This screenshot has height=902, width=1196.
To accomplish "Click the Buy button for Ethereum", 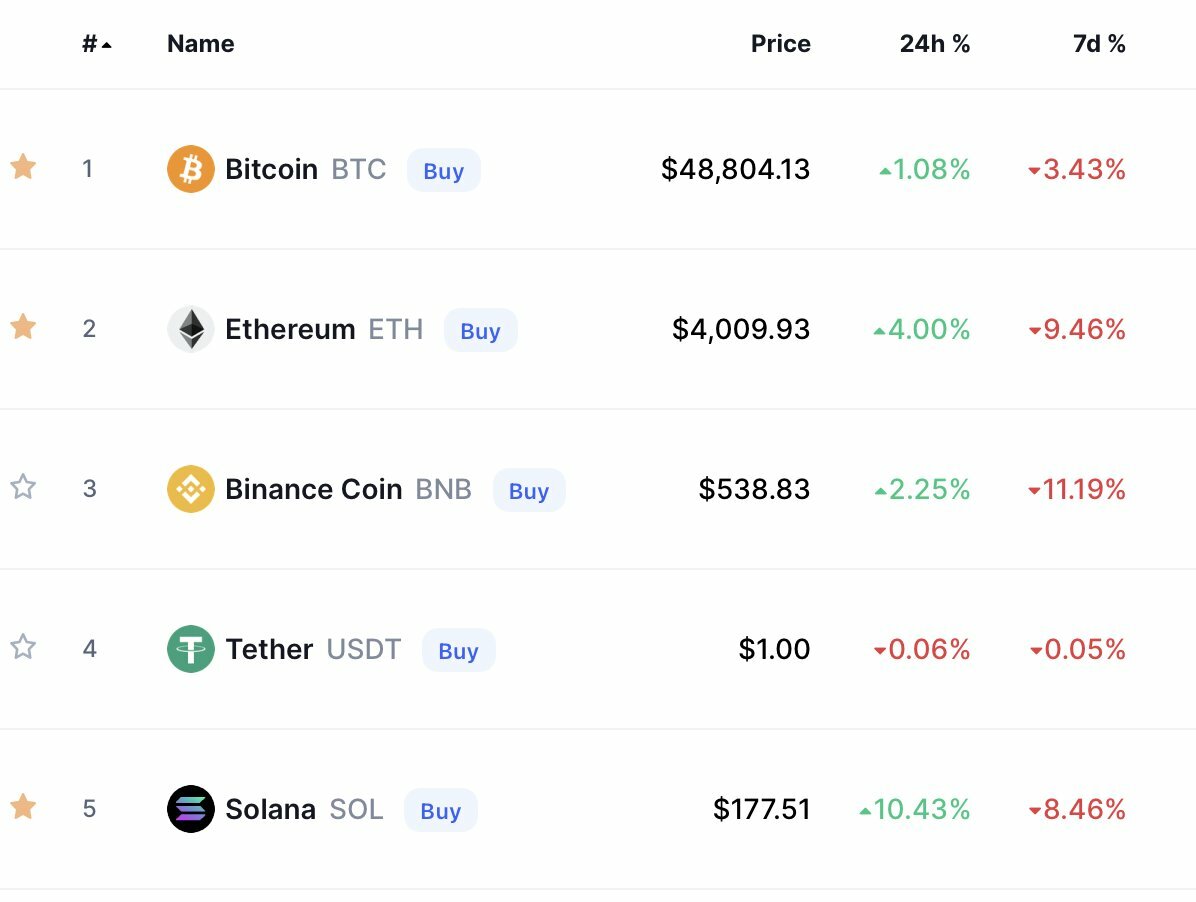I will [x=481, y=330].
